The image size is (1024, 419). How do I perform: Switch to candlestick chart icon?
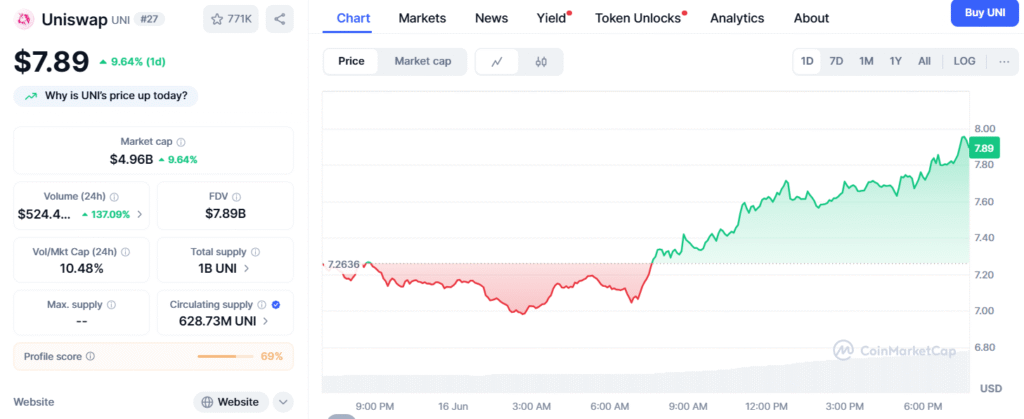(x=541, y=62)
